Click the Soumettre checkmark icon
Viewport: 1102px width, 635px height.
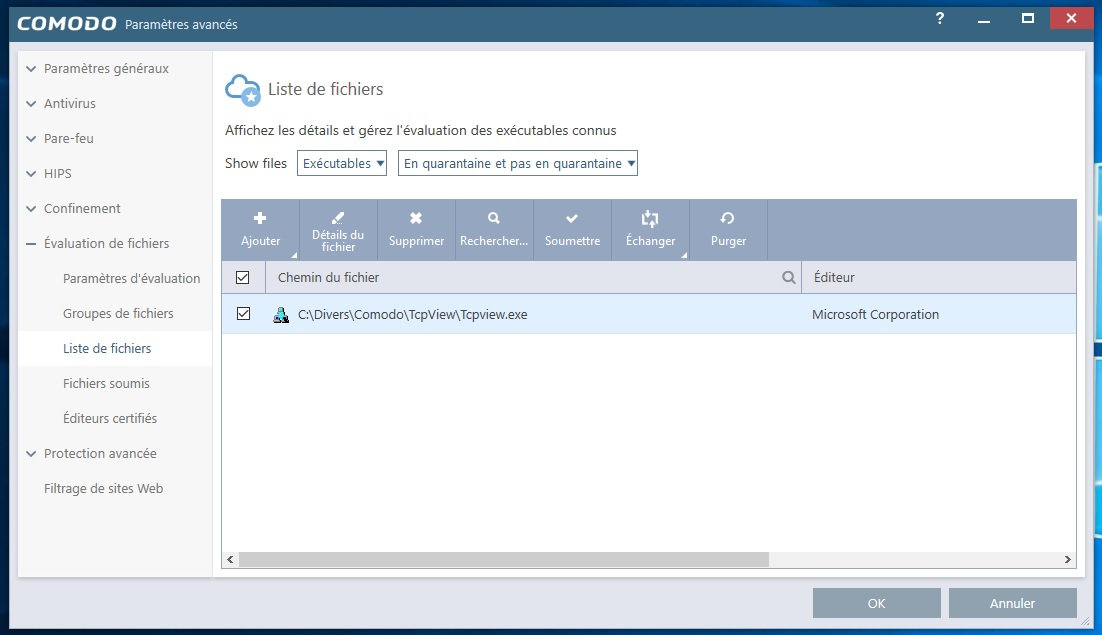(572, 218)
